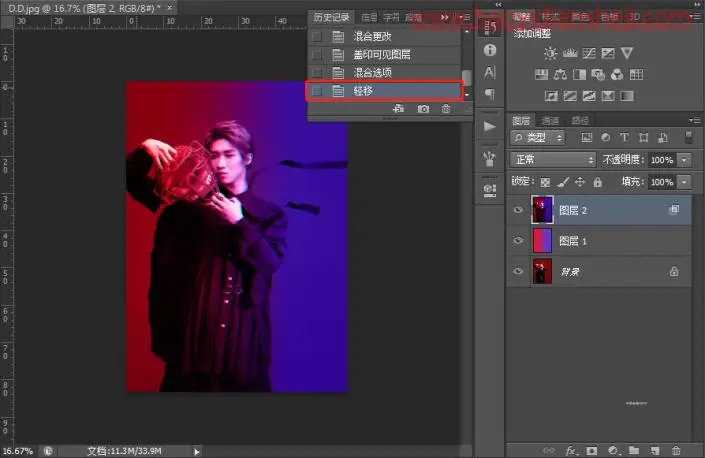Add a Curves adjustment layer

click(x=589, y=53)
